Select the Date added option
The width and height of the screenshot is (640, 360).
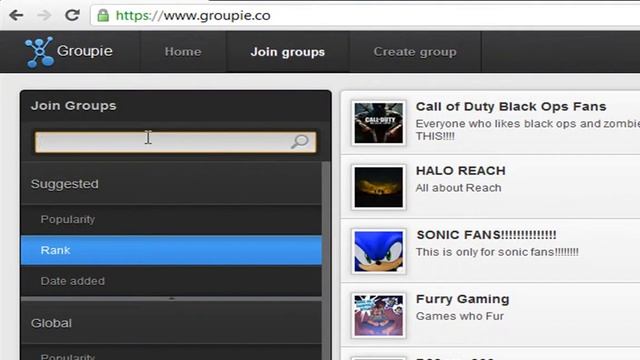pyautogui.click(x=171, y=281)
